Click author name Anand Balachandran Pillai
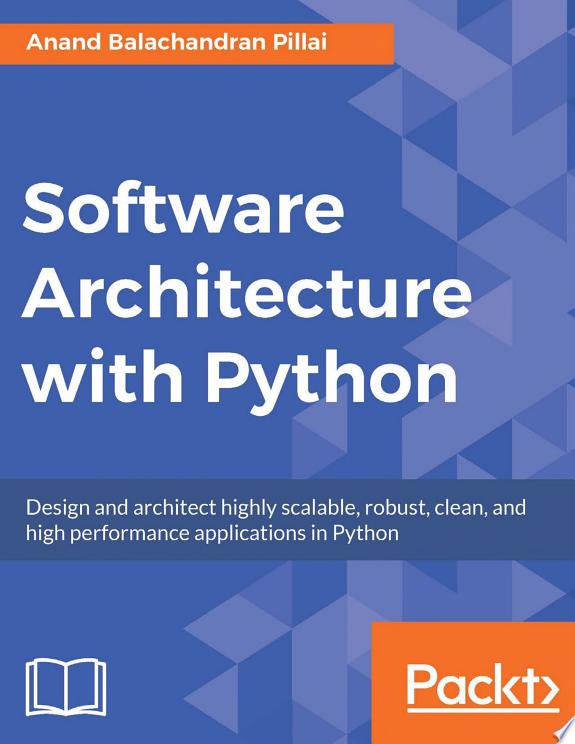The width and height of the screenshot is (575, 744). pyautogui.click(x=176, y=42)
